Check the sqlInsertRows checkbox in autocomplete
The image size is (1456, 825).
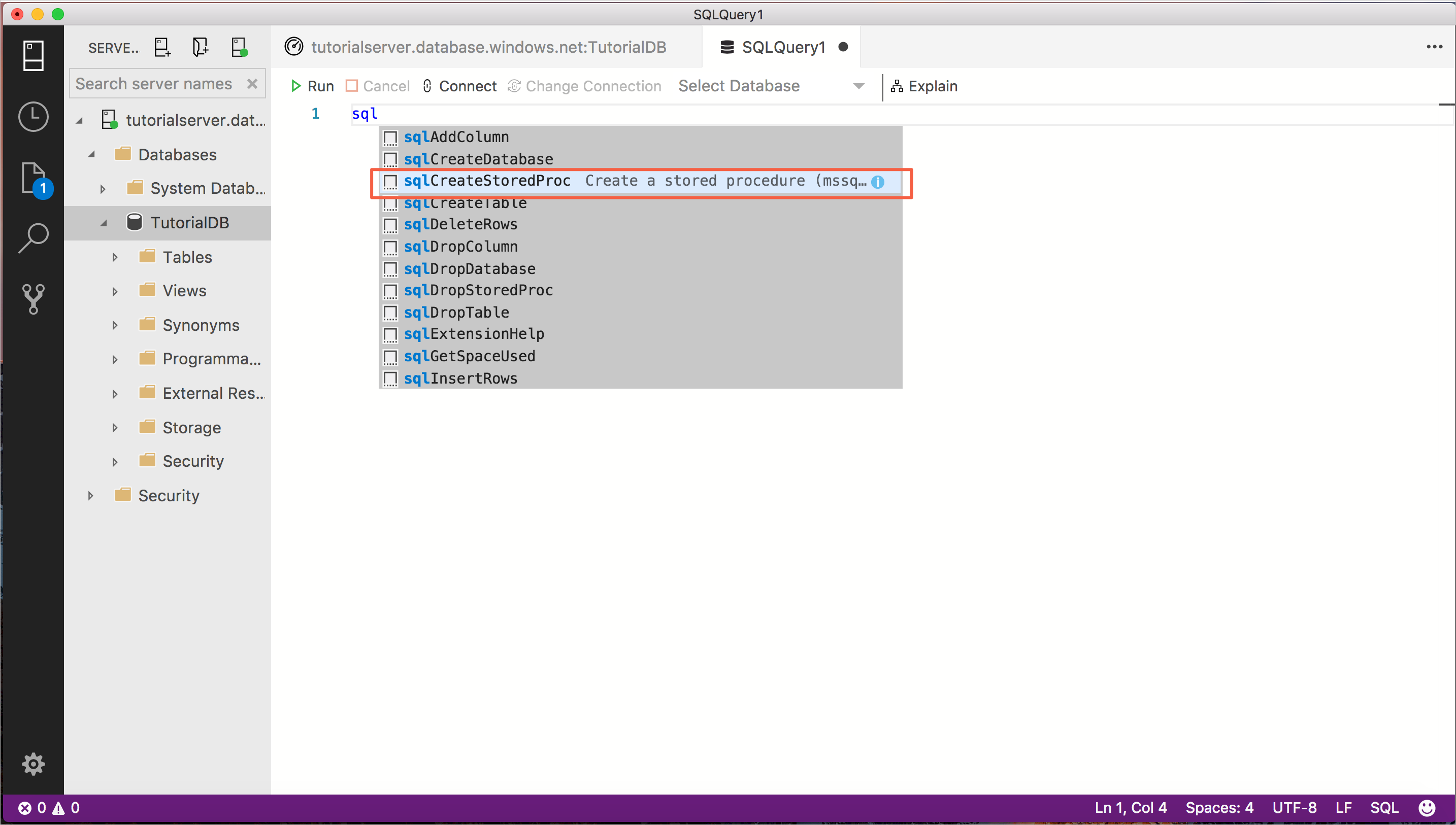point(390,377)
